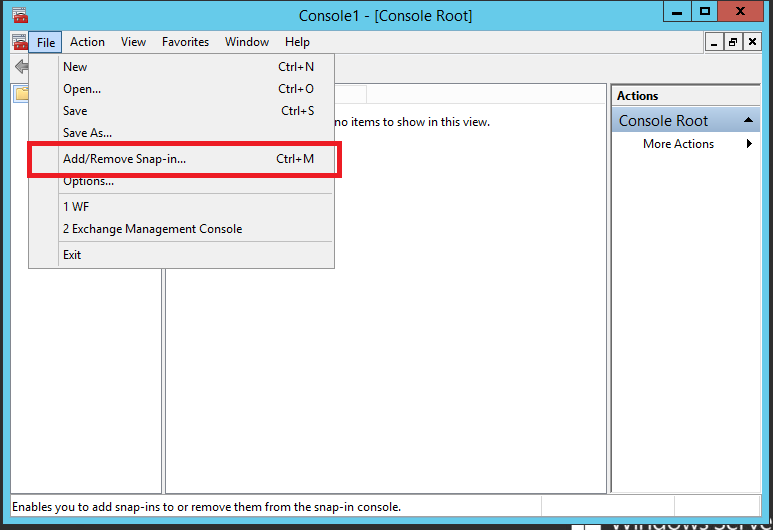The image size is (773, 530).
Task: Choose Save As... in the File menu
Action: click(87, 133)
